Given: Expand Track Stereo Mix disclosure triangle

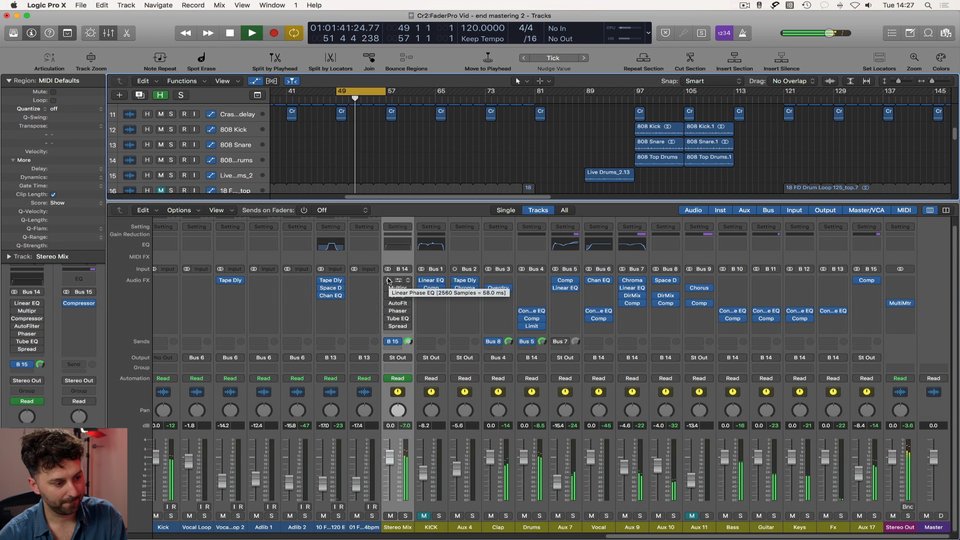Looking at the screenshot, I should click(9, 257).
